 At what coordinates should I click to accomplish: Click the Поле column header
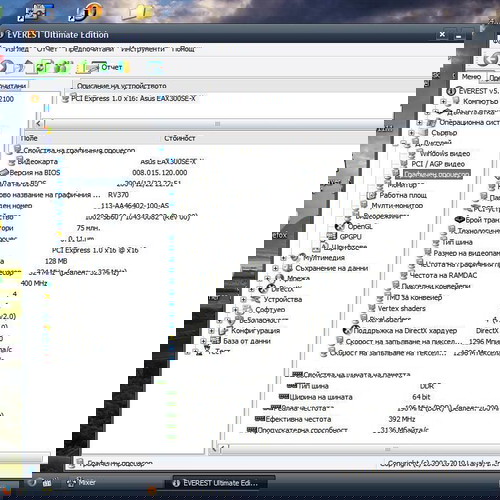[29, 138]
